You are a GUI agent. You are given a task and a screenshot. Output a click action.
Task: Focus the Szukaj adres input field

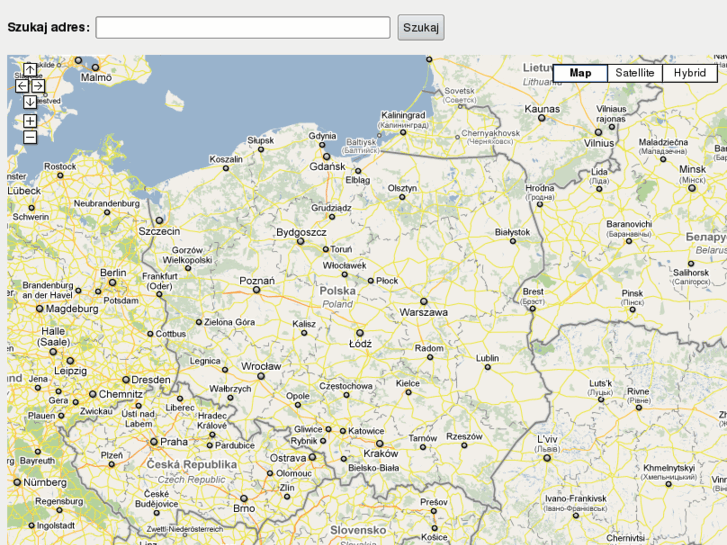pos(243,27)
